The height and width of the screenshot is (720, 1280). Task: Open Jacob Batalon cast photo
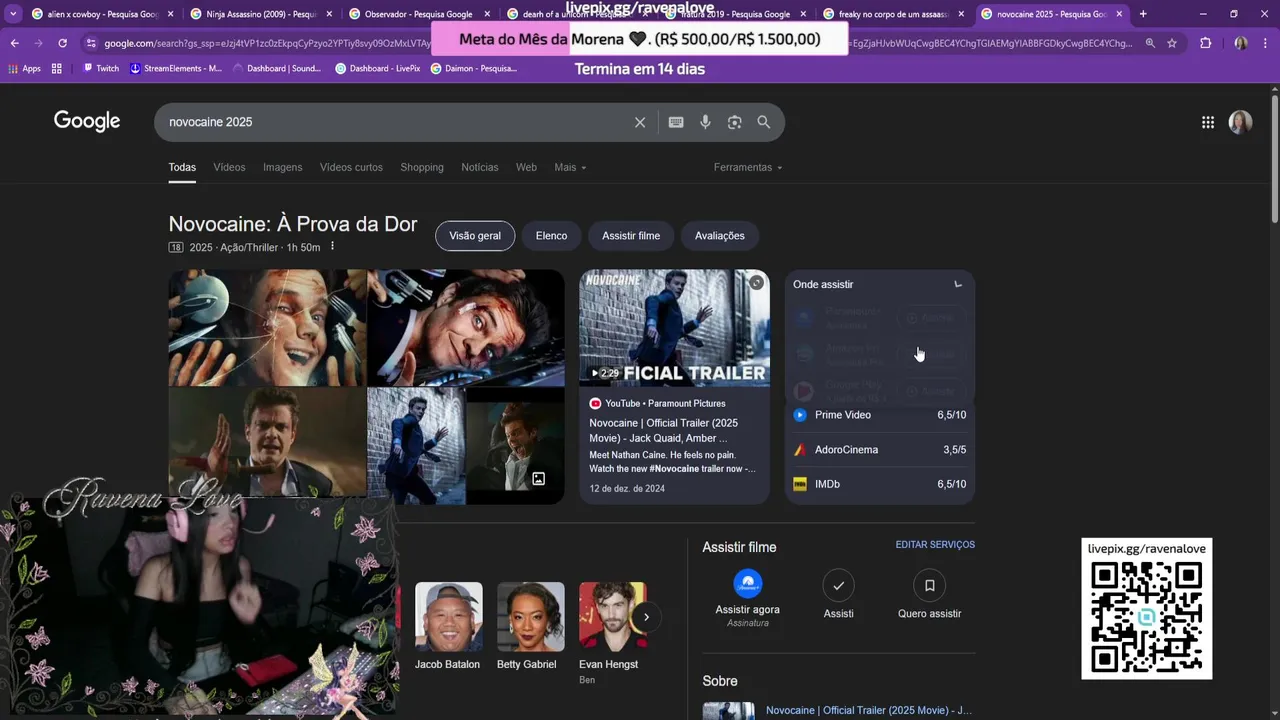click(448, 617)
